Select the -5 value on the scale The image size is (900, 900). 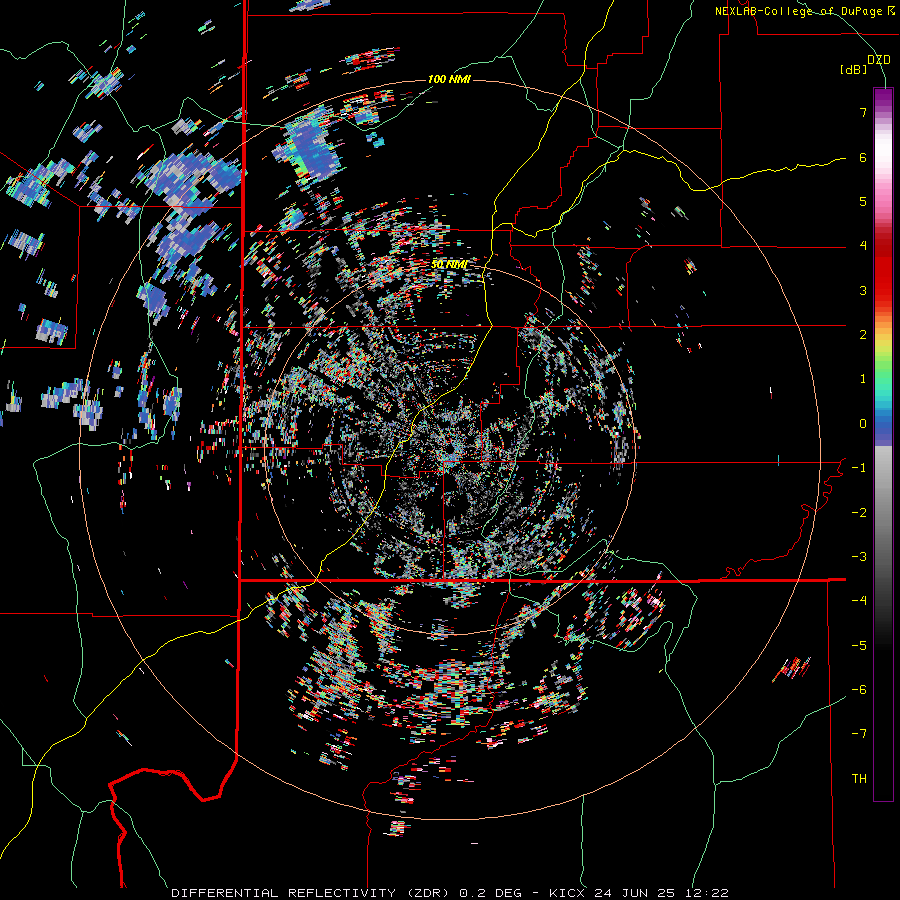point(859,645)
